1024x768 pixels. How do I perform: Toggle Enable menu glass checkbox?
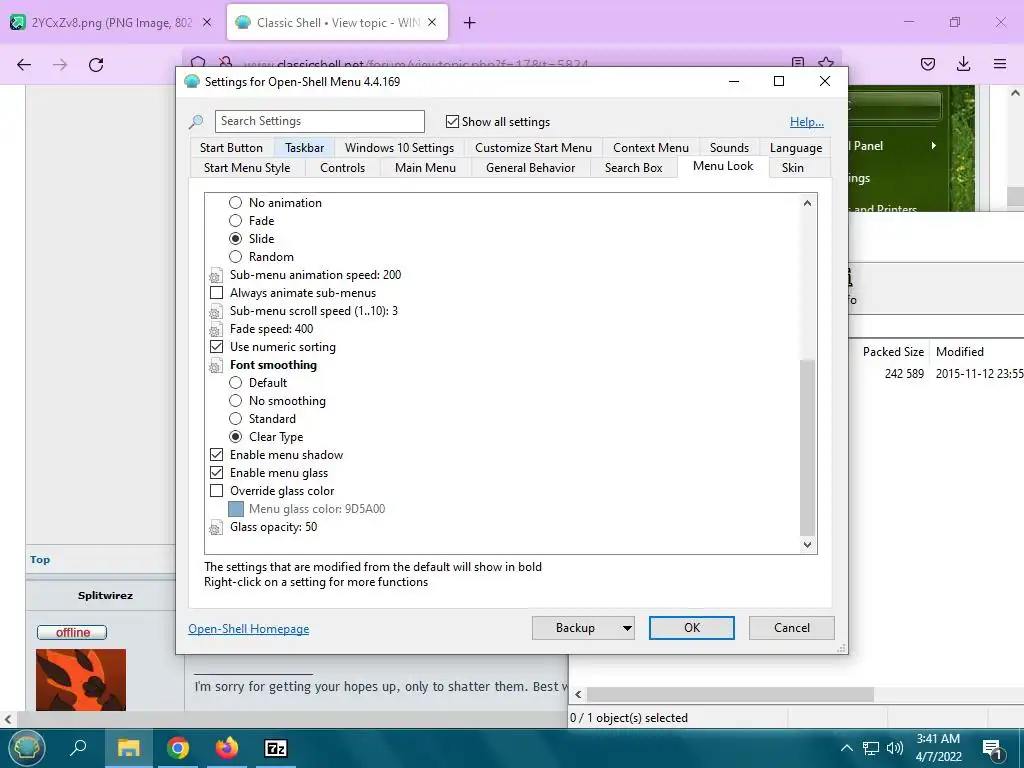[216, 473]
